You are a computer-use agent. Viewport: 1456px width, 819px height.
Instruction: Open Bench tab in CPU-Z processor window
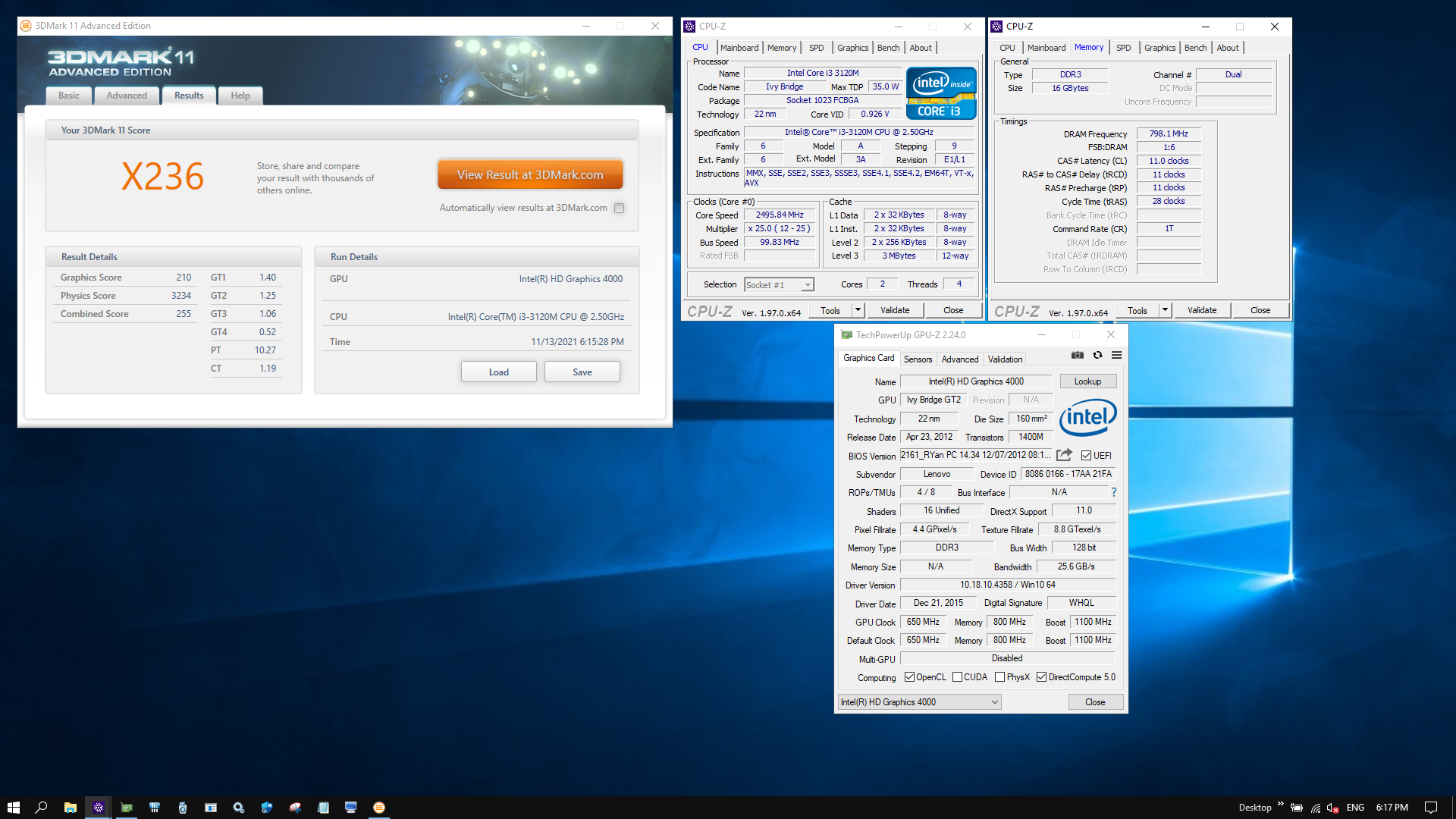coord(888,48)
